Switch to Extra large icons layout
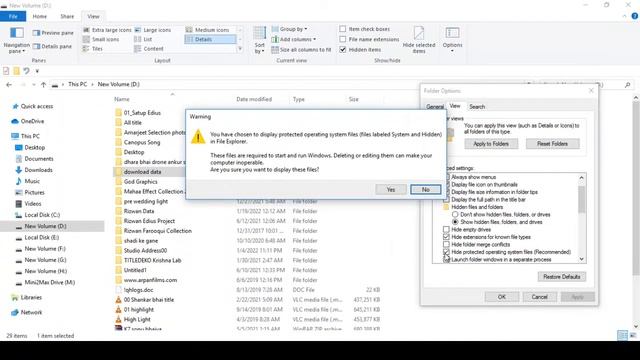Viewport: 640px width, 360px height. point(107,30)
